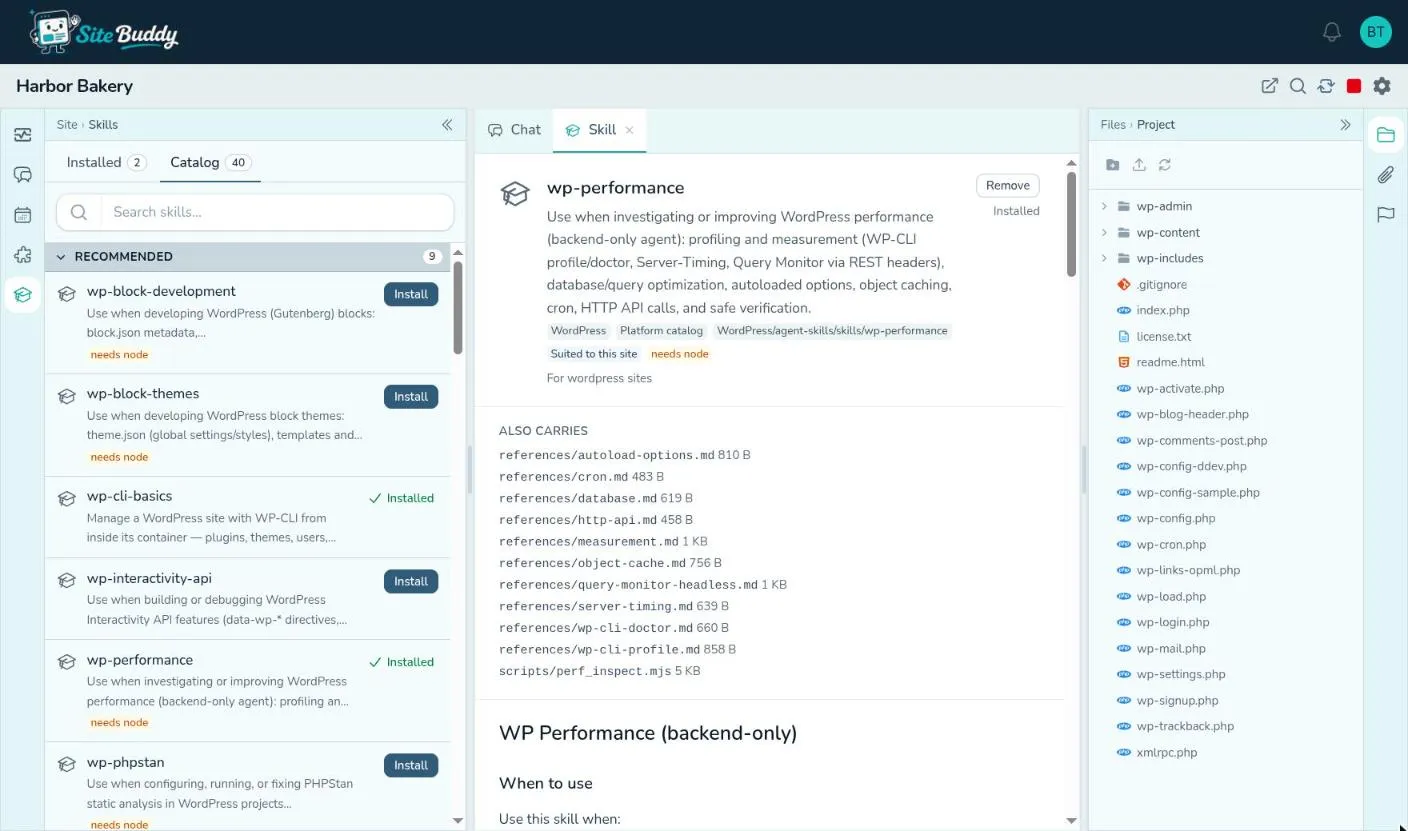
Task: Expand the wp-content folder
Action: 1104,232
